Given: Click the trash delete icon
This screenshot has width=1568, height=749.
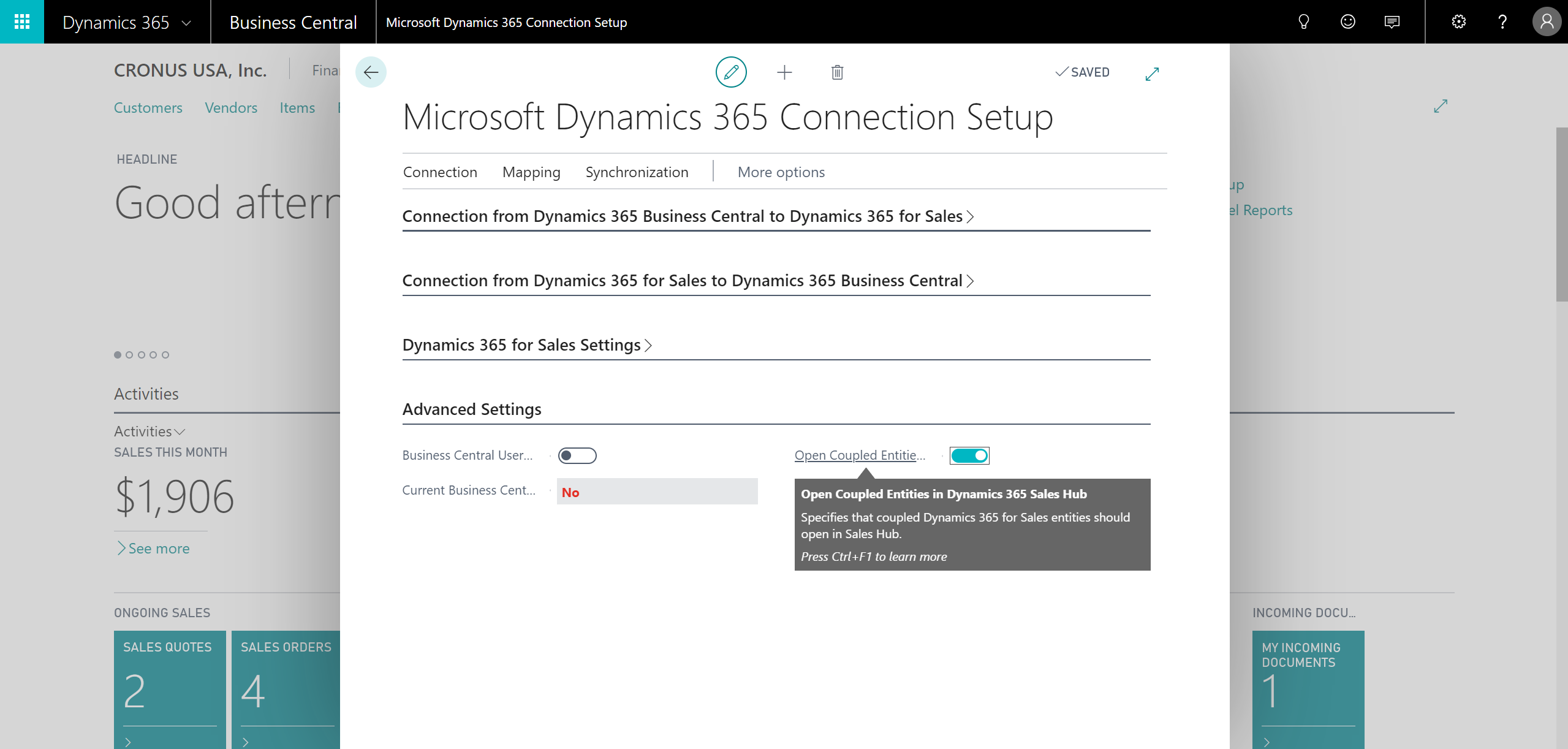Looking at the screenshot, I should point(837,72).
